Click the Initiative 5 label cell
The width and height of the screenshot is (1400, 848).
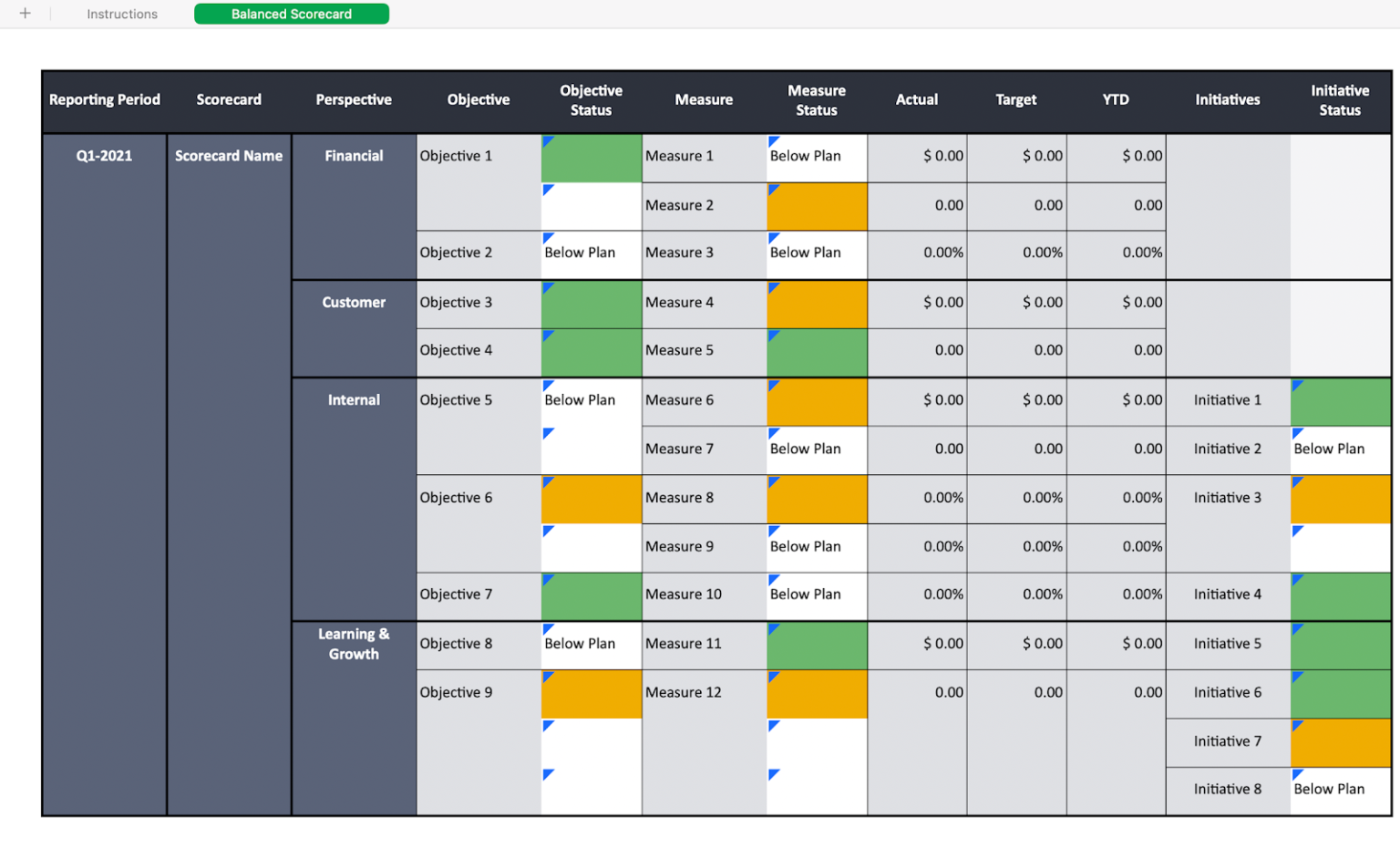1225,645
